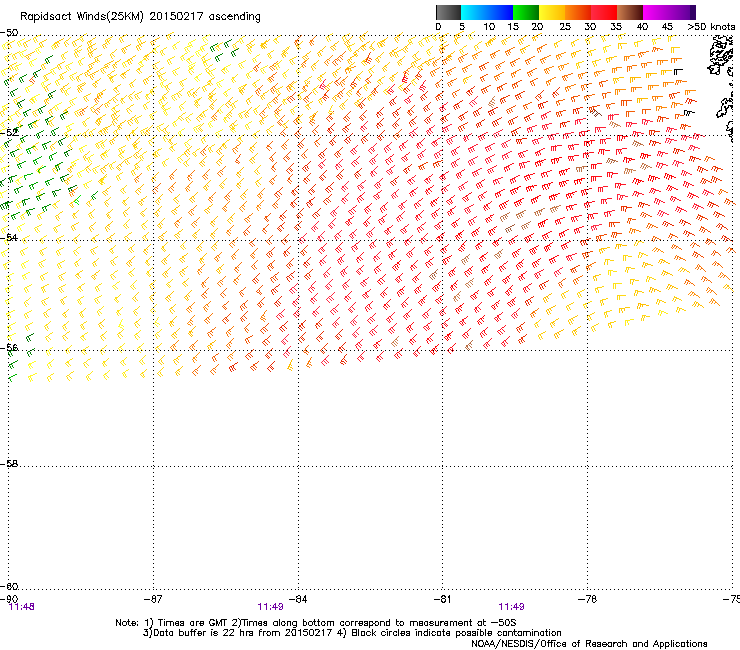
Task: Click the 11:49 time label beside -84
Action: pyautogui.click(x=270, y=607)
